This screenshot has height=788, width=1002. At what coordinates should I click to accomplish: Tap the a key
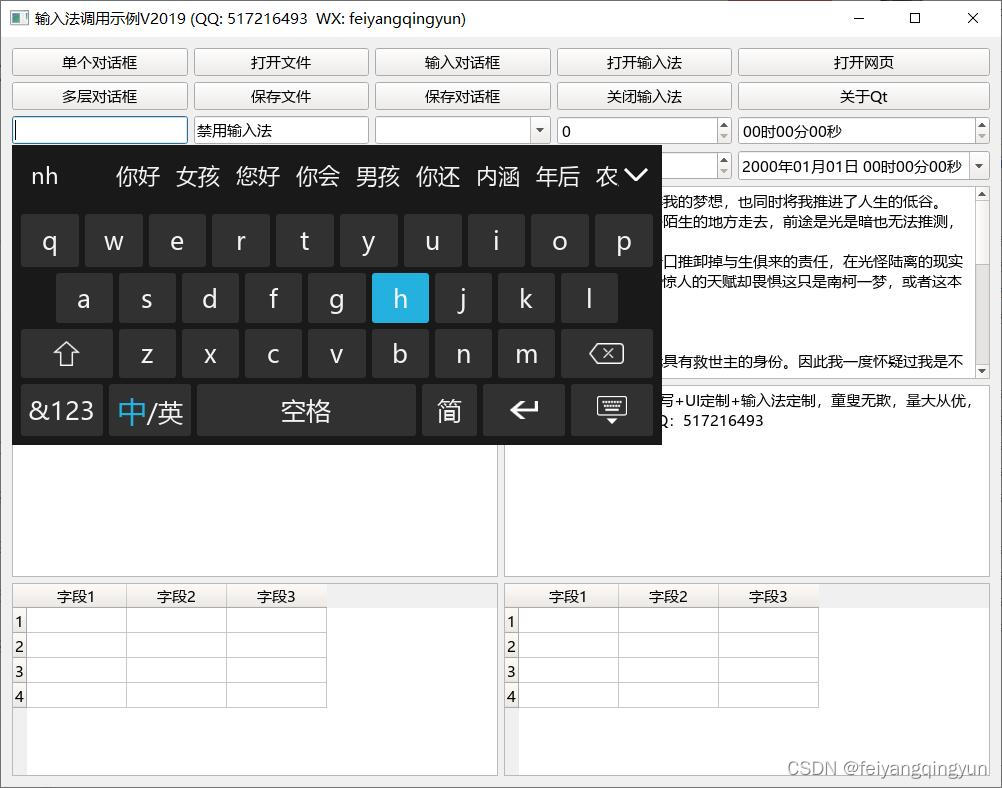pos(84,298)
